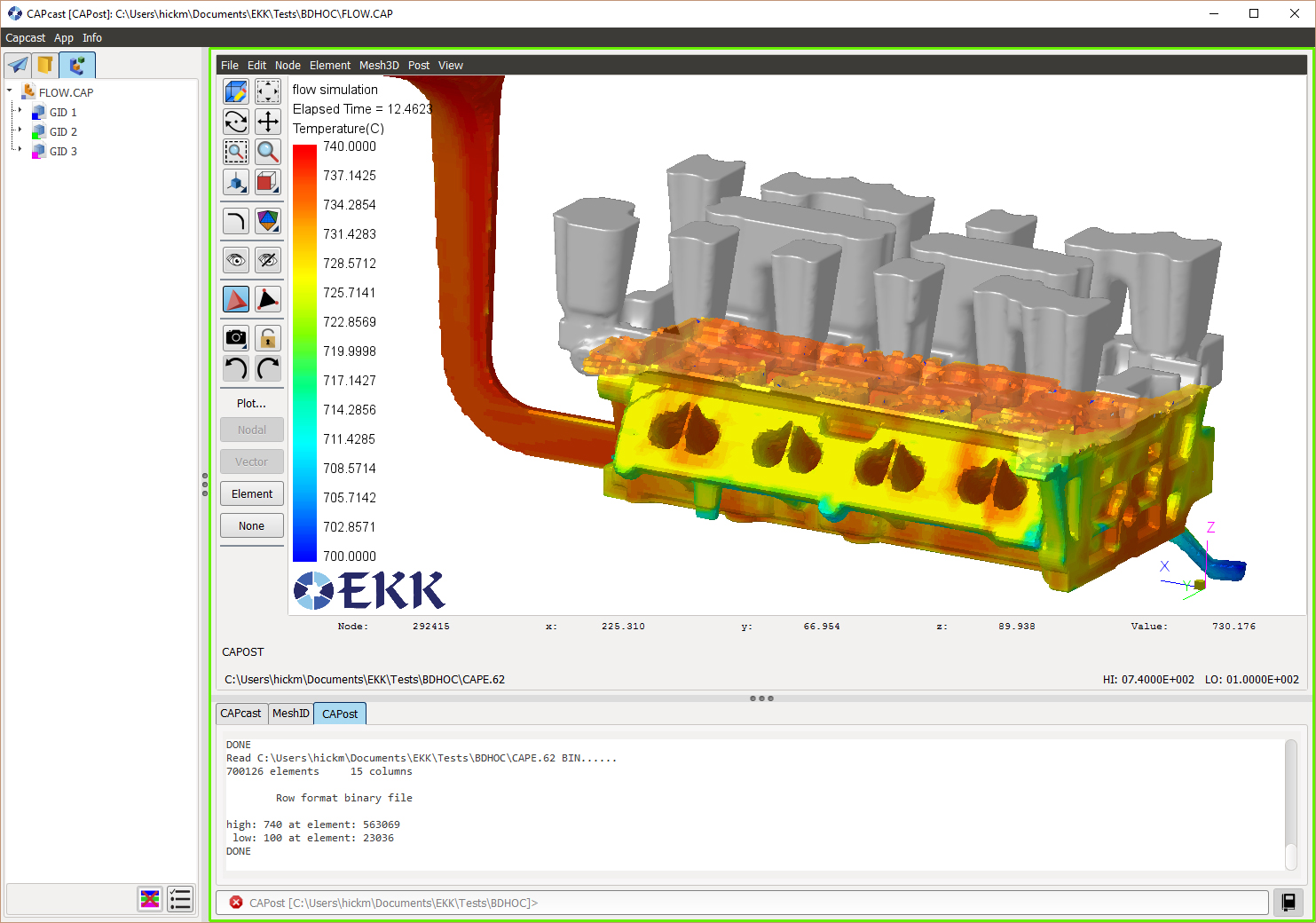Toggle the padlock lock icon
Image resolution: width=1316 pixels, height=923 pixels.
pyautogui.click(x=268, y=338)
